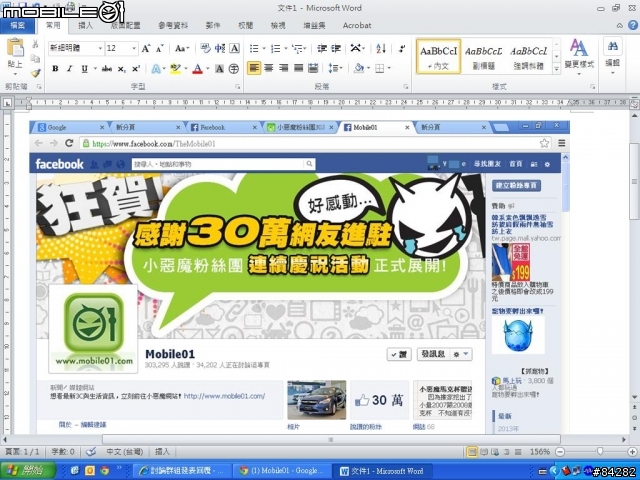Select Print Layout view icon
Viewport: 640px width, 480px height.
point(472,452)
